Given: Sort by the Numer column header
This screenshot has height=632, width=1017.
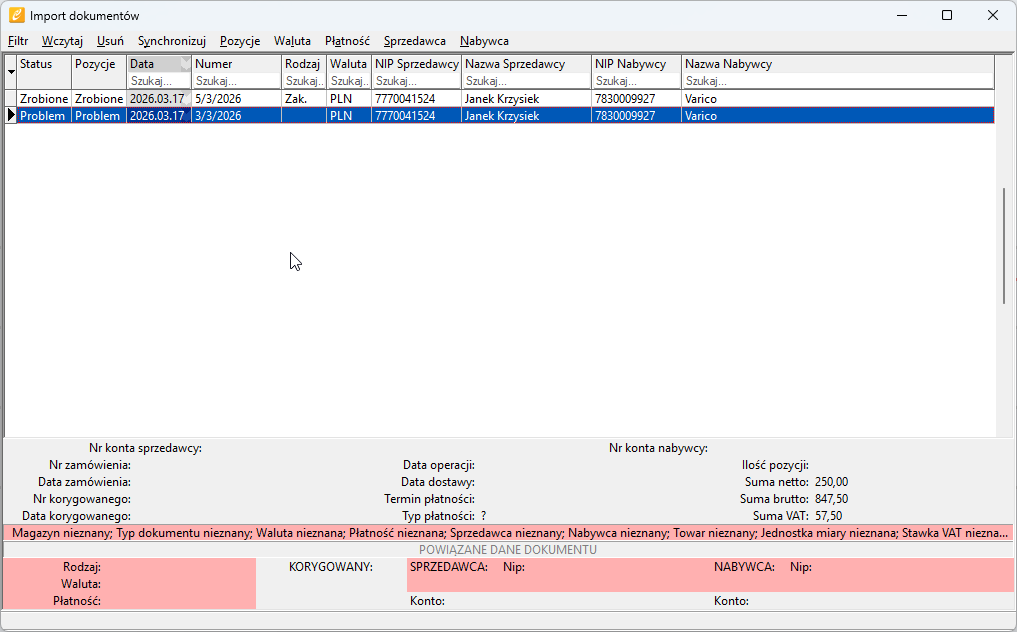Looking at the screenshot, I should [236, 64].
